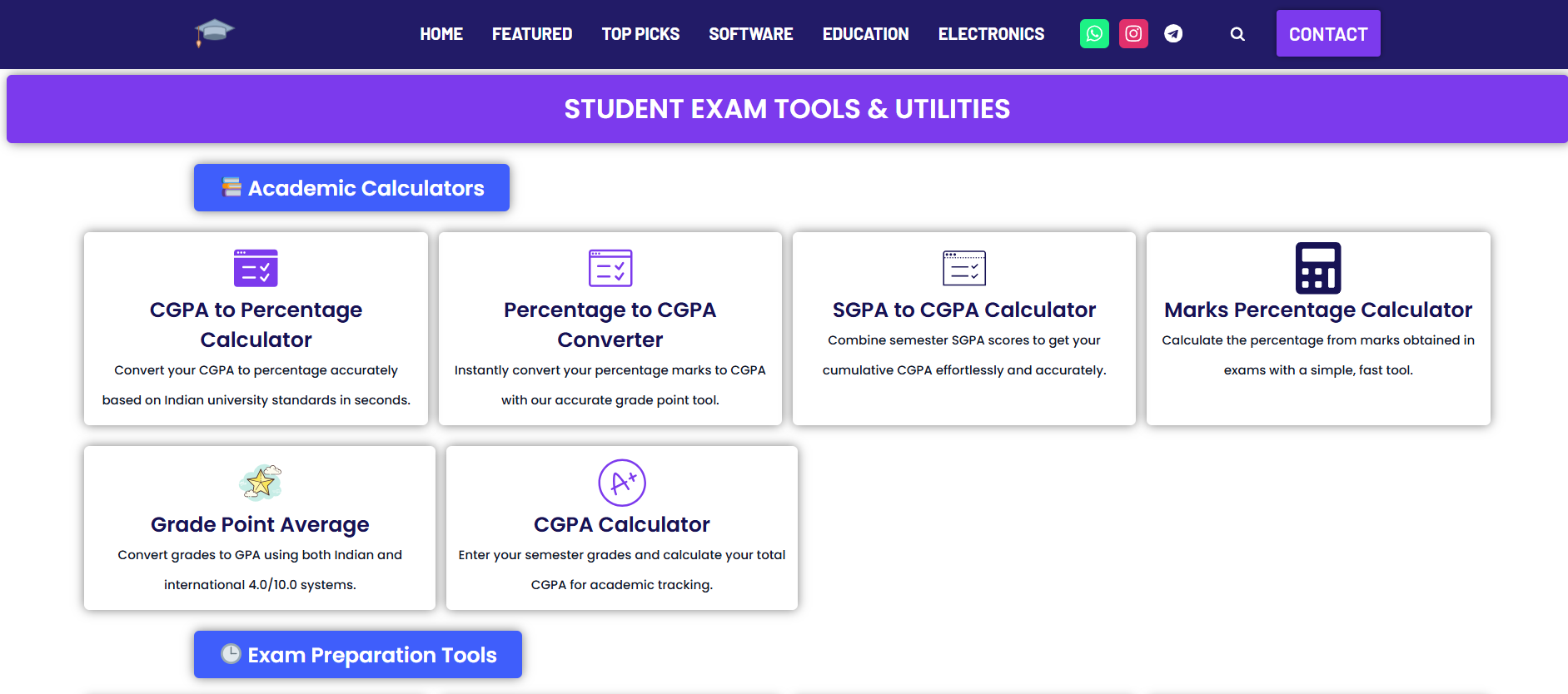Click the Academic Calculators section button

tap(351, 188)
